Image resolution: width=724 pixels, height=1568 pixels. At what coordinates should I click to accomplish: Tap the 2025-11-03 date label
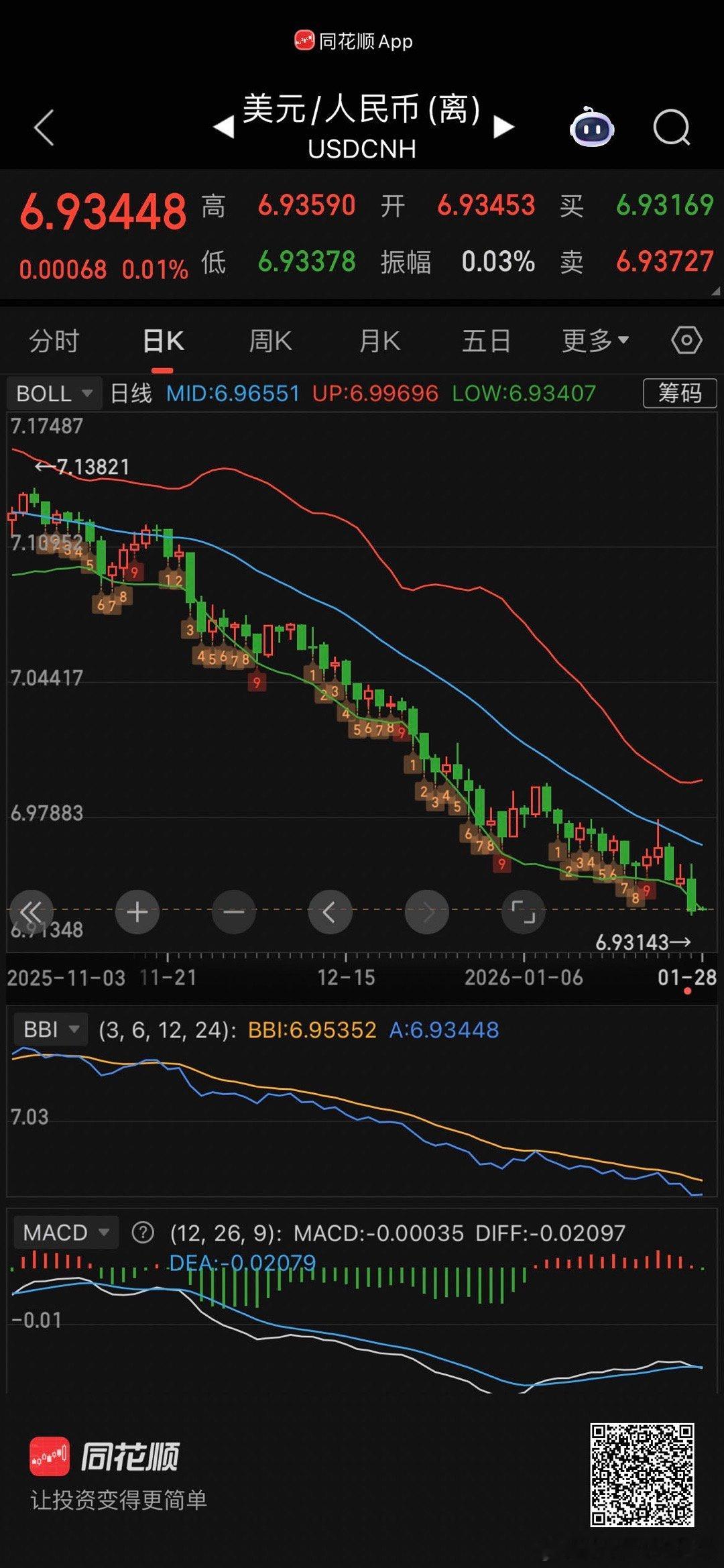pos(66,978)
